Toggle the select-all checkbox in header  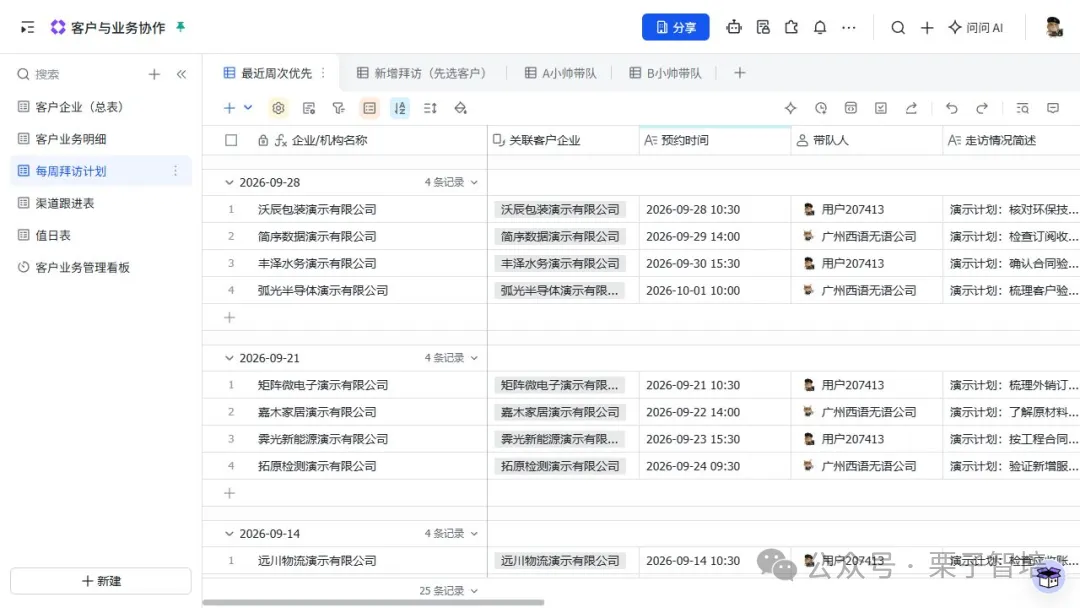point(231,140)
